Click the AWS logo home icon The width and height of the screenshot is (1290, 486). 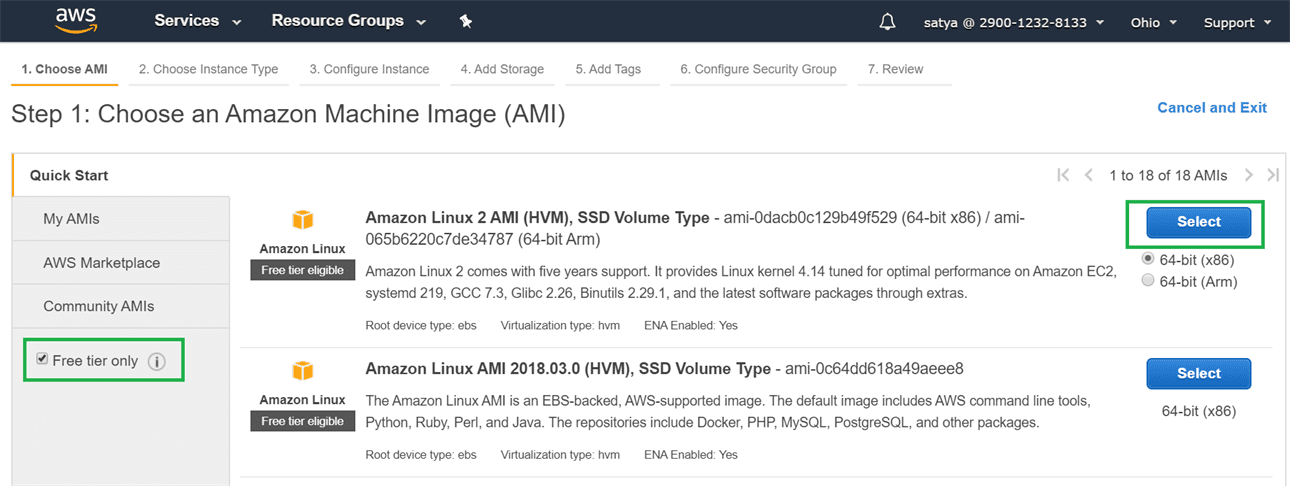click(x=75, y=20)
